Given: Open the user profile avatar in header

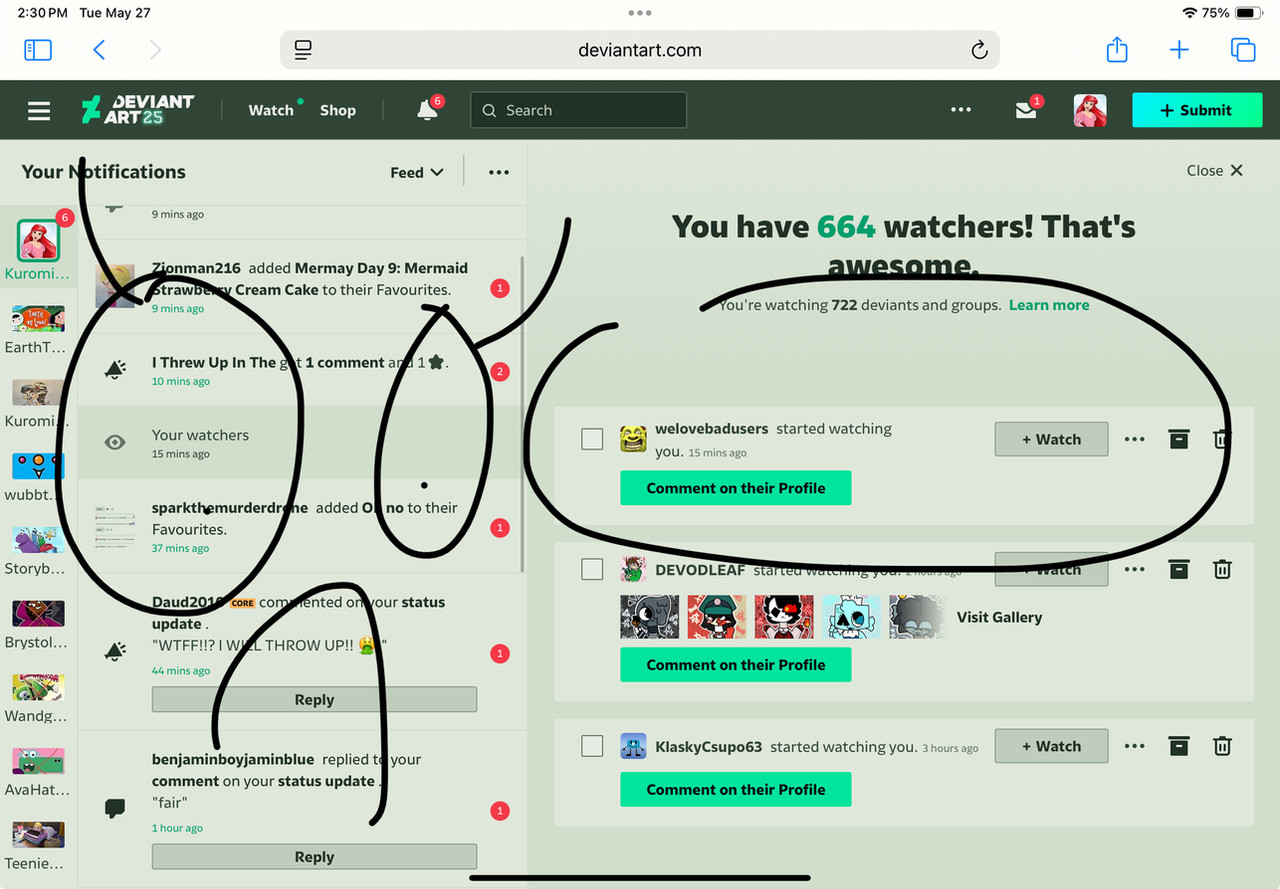Looking at the screenshot, I should point(1090,110).
